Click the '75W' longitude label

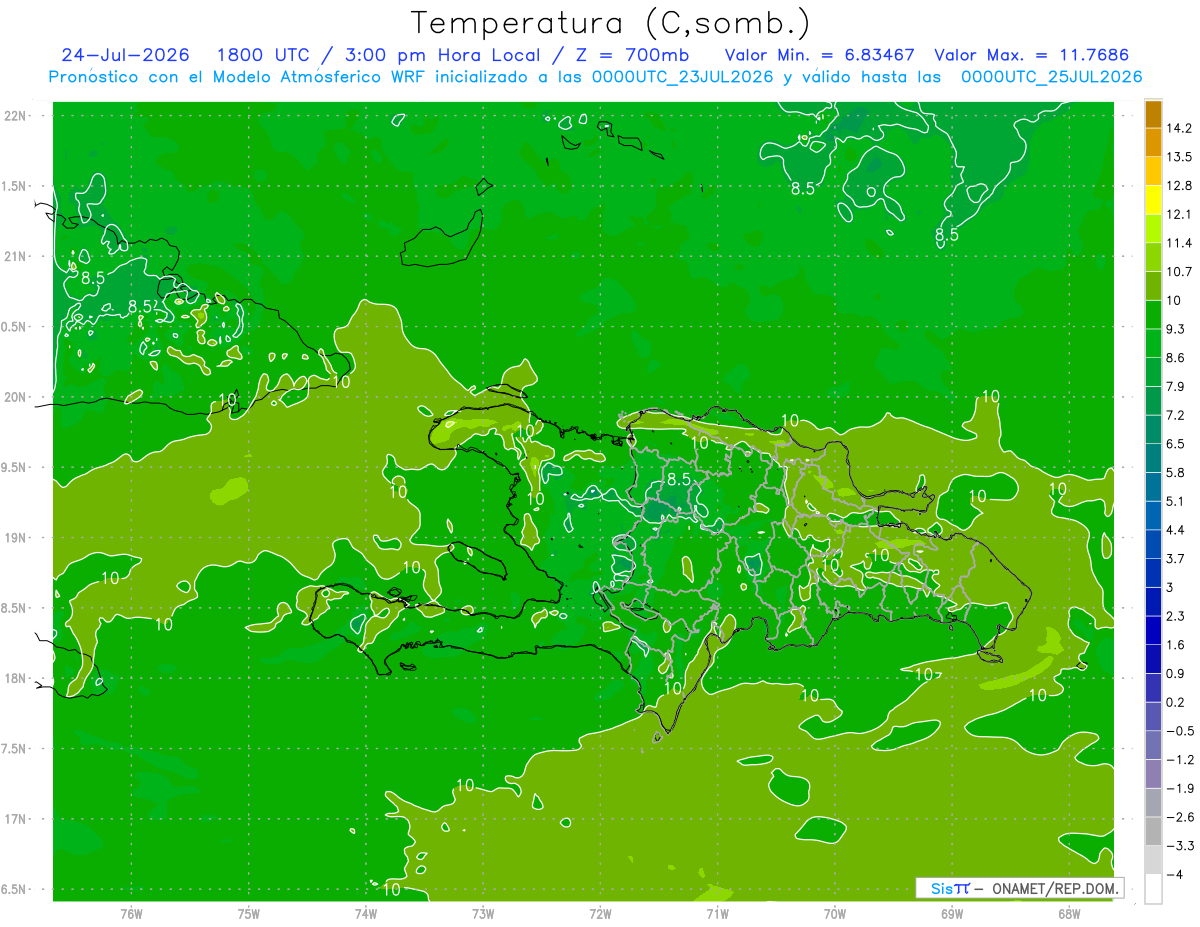click(x=248, y=913)
